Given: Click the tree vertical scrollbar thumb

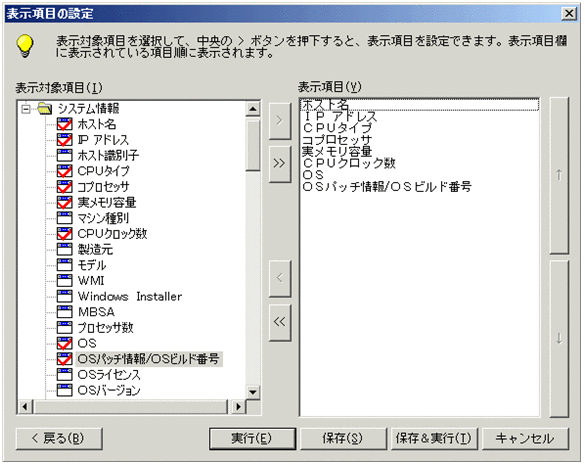Looking at the screenshot, I should click(x=253, y=146).
